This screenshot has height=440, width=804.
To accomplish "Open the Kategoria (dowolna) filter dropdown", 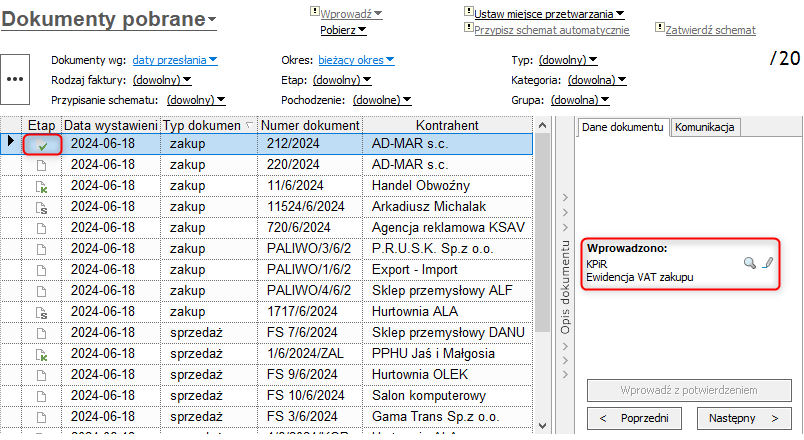I will (x=597, y=80).
